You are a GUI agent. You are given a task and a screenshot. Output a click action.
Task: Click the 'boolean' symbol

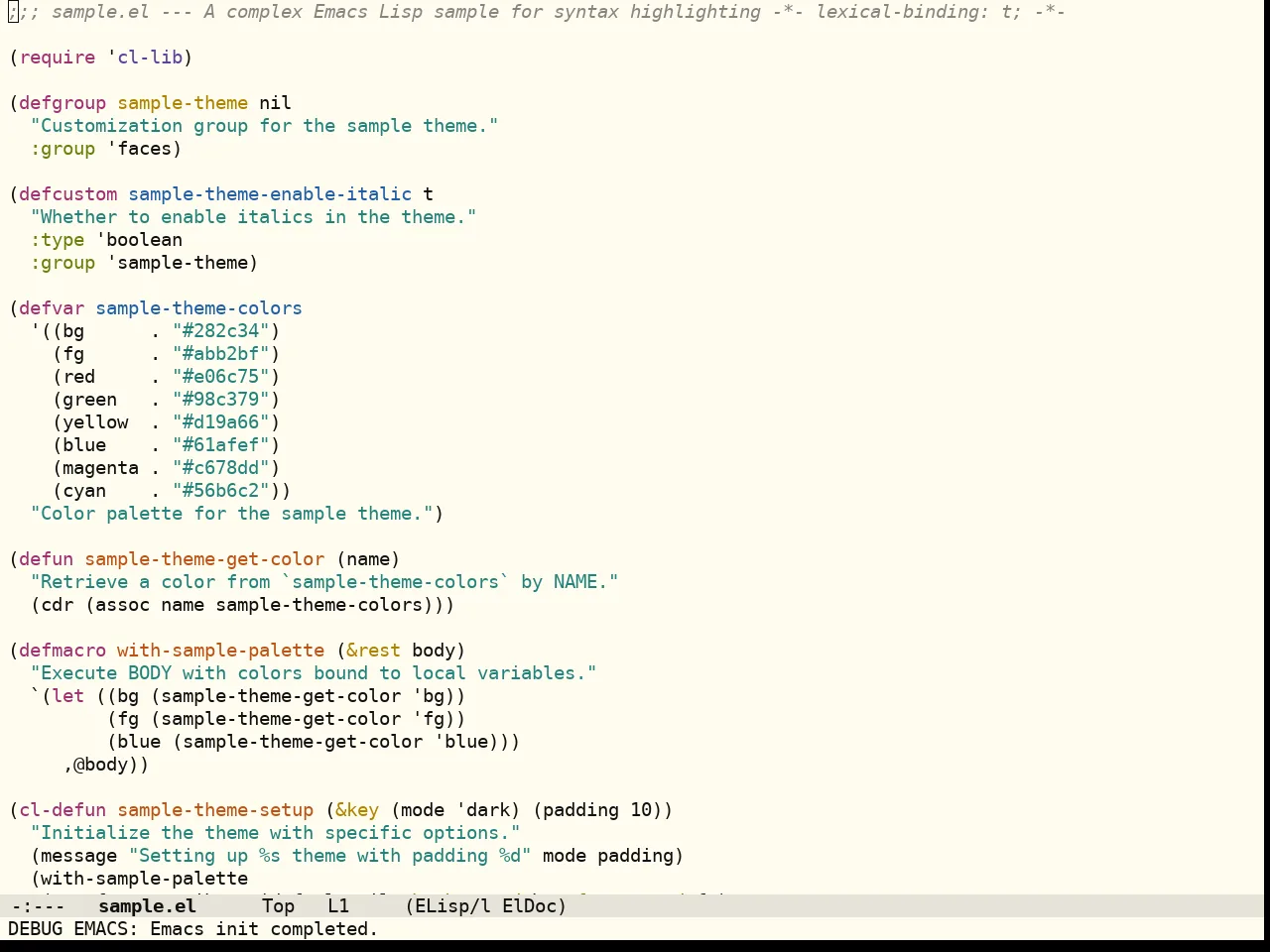pos(144,240)
